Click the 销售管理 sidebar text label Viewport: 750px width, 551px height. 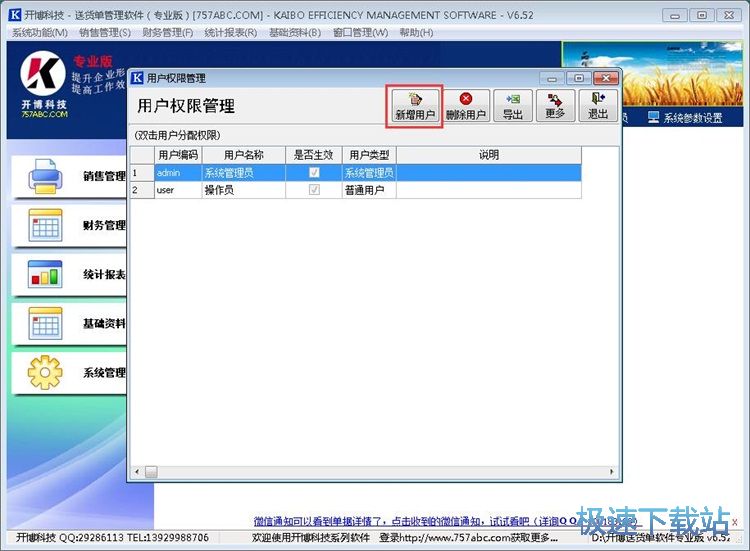[x=104, y=176]
